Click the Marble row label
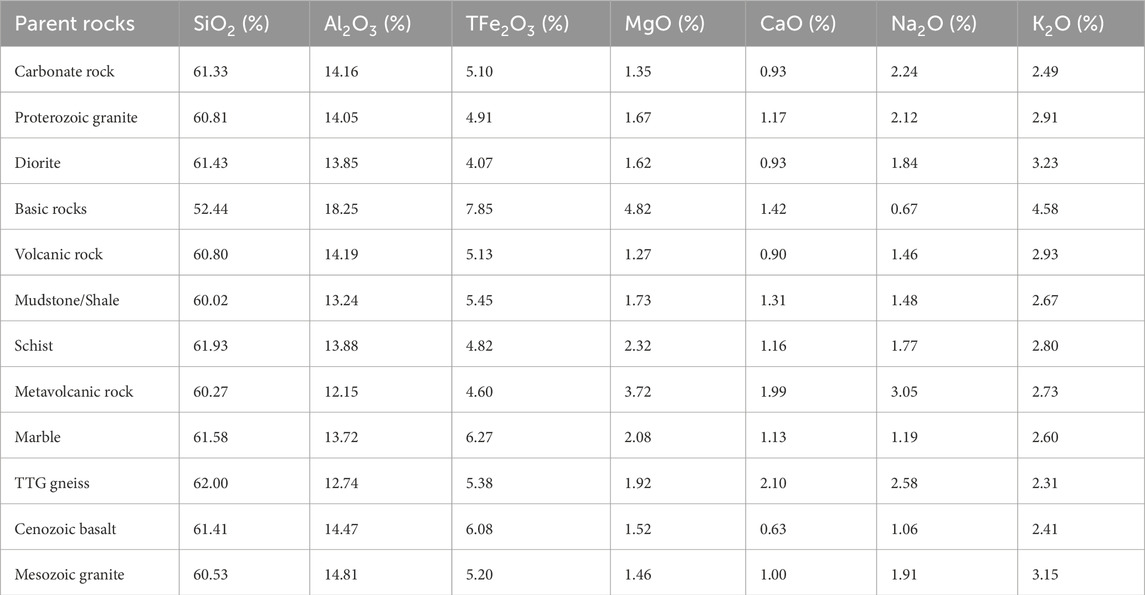 (37, 437)
